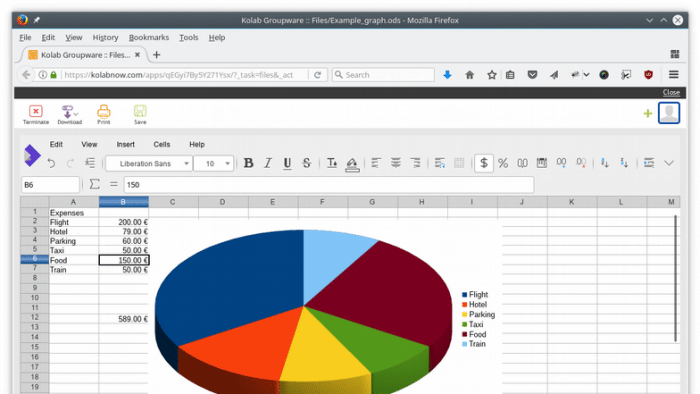Toggle currency number format

pyautogui.click(x=483, y=163)
